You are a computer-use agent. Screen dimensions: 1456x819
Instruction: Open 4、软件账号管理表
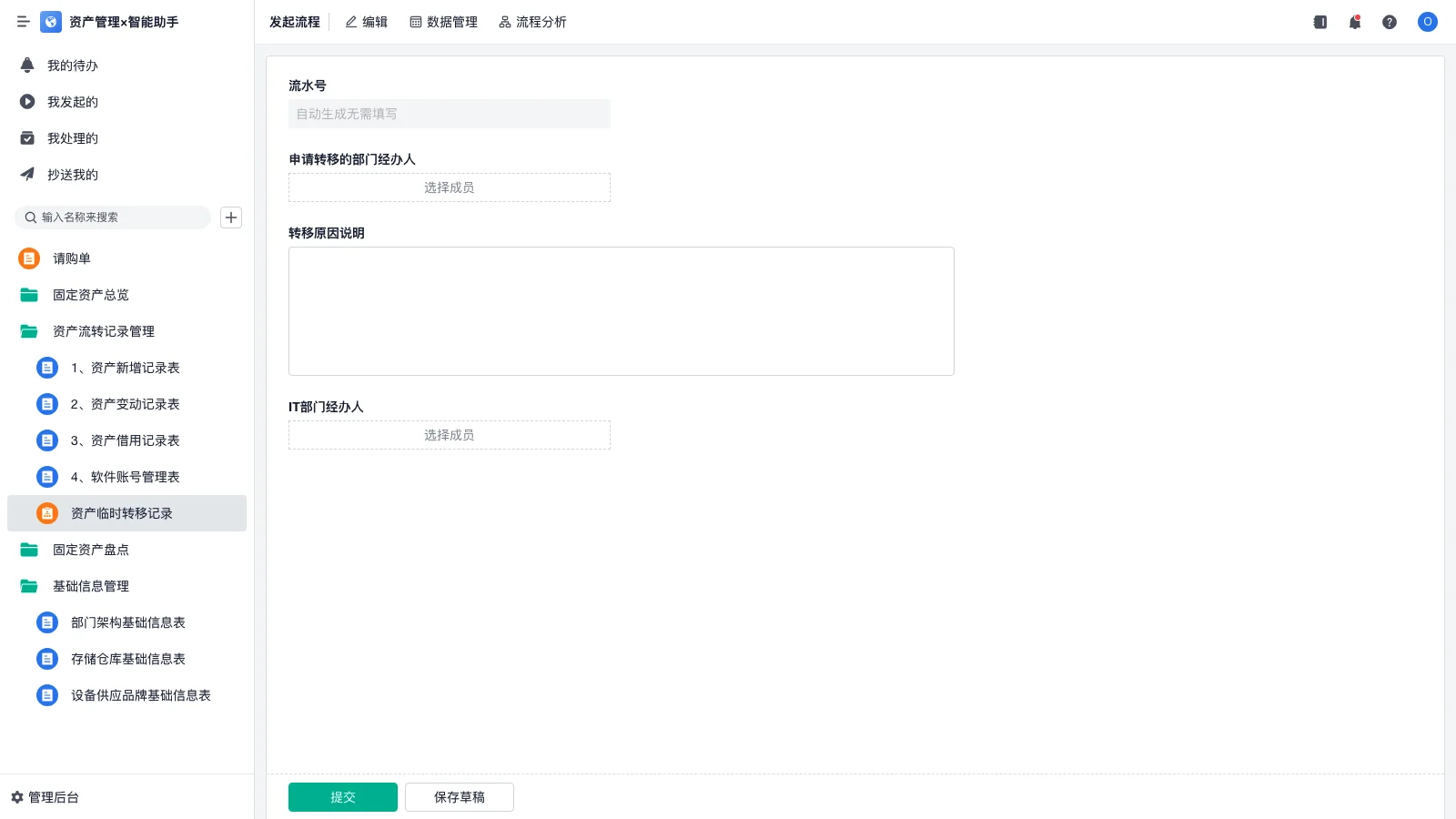coord(126,477)
